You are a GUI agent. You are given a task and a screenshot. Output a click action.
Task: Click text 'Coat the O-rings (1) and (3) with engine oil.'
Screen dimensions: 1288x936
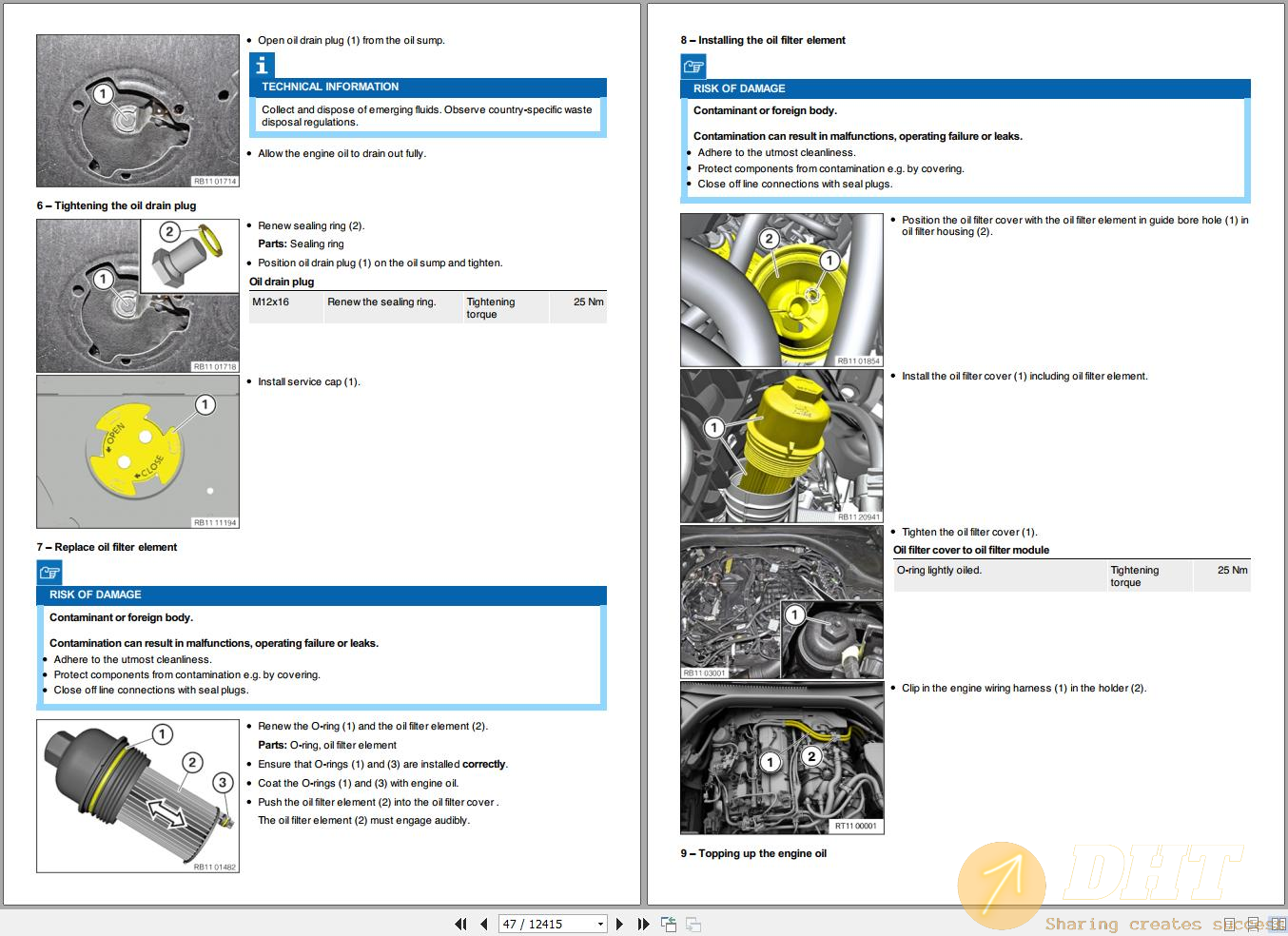(x=359, y=783)
